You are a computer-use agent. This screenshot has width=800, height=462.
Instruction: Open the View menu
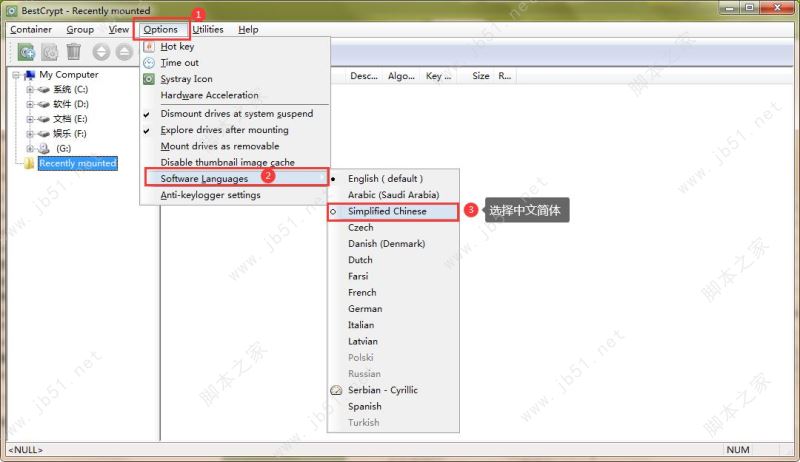tap(118, 30)
